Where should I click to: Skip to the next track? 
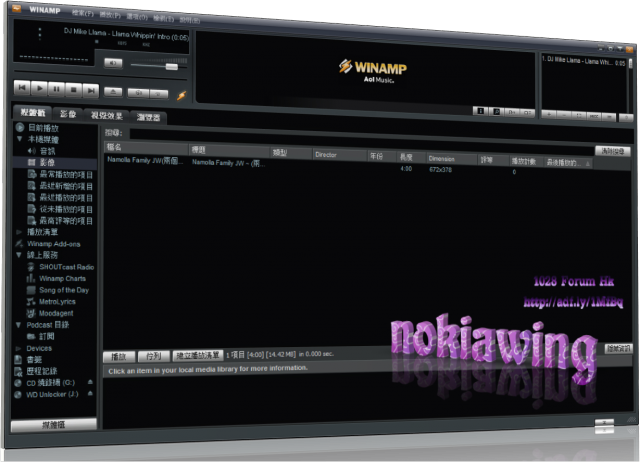click(91, 90)
